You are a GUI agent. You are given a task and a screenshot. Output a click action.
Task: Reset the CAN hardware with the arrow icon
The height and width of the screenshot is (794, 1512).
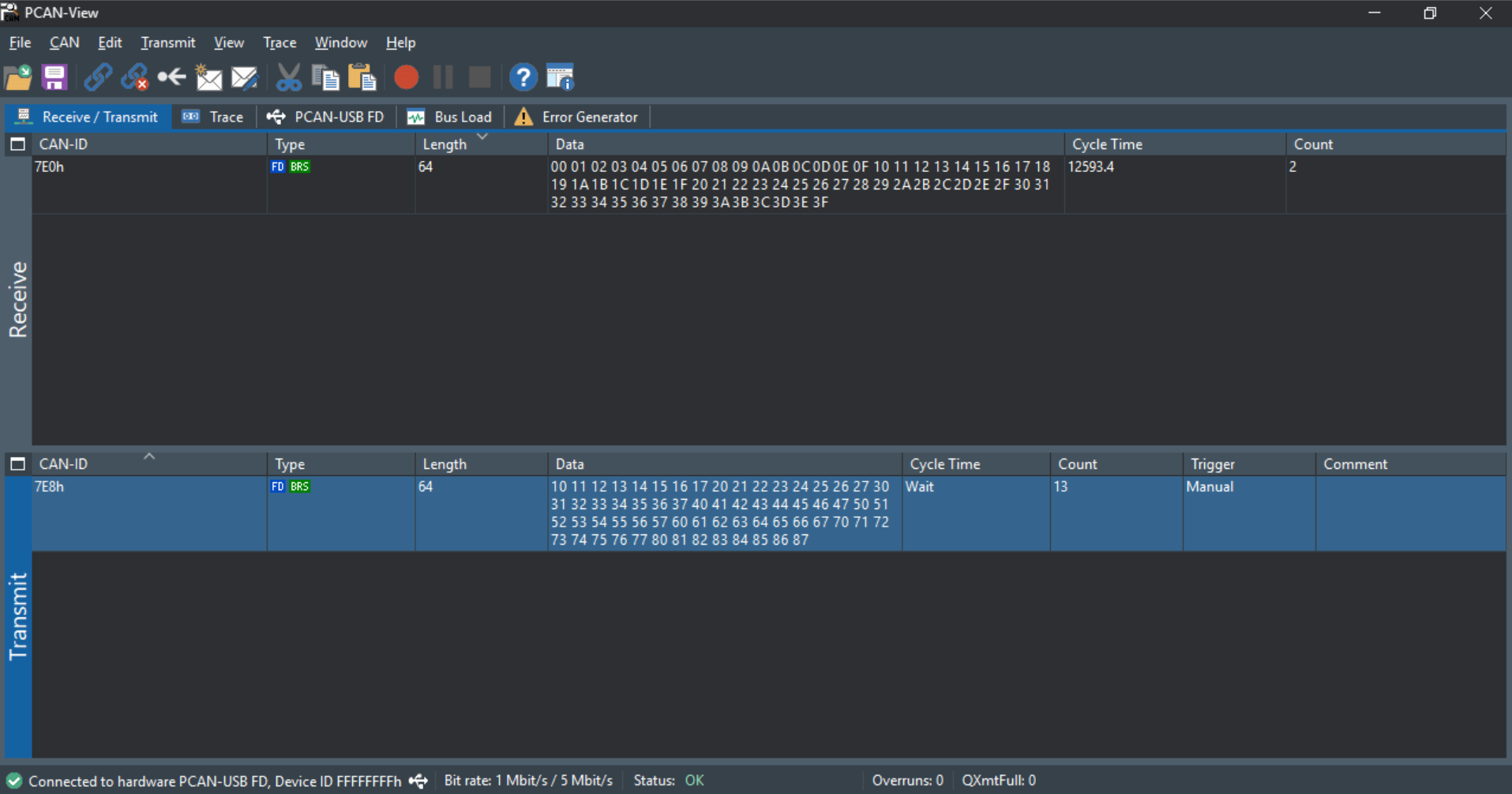coord(171,77)
